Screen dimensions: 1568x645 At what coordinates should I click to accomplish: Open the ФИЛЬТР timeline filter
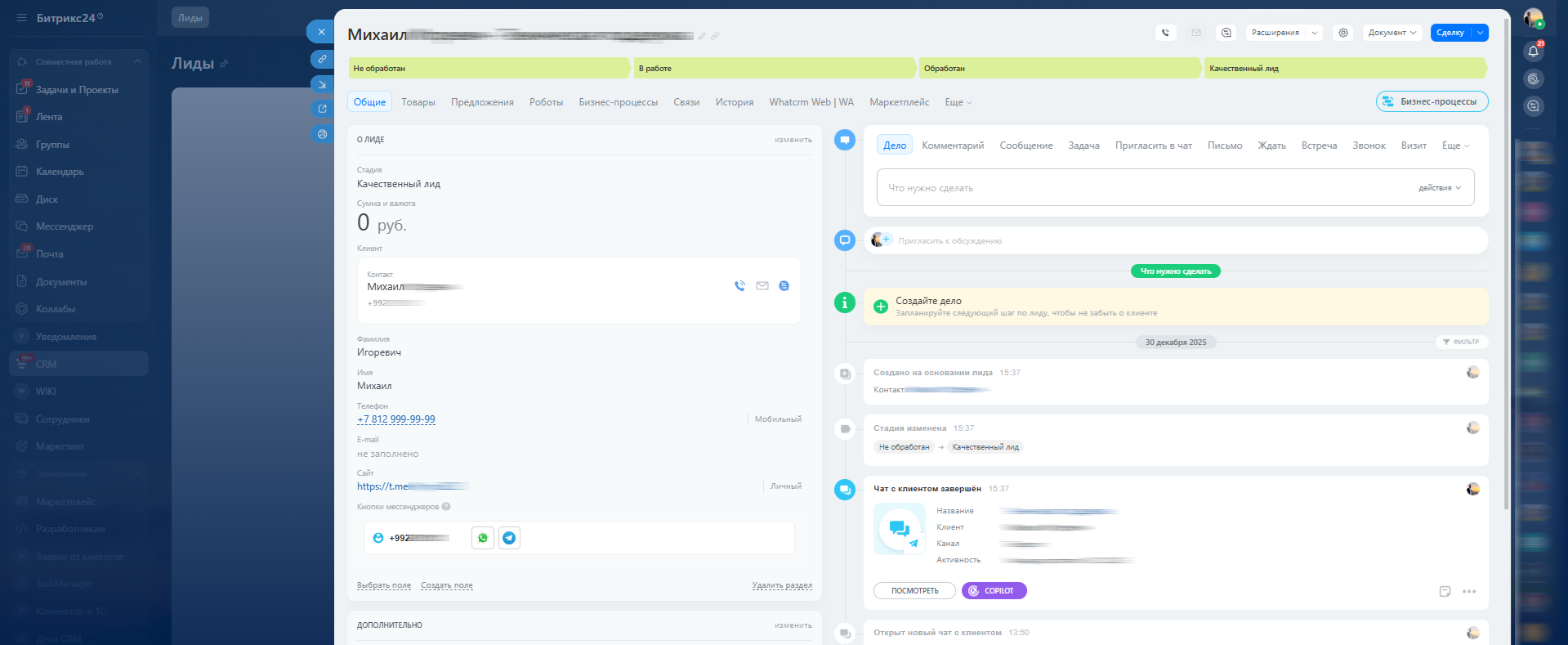pos(1461,342)
